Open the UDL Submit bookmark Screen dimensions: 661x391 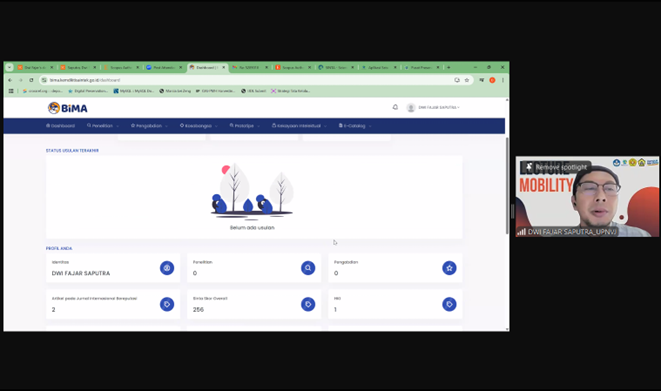(x=253, y=91)
